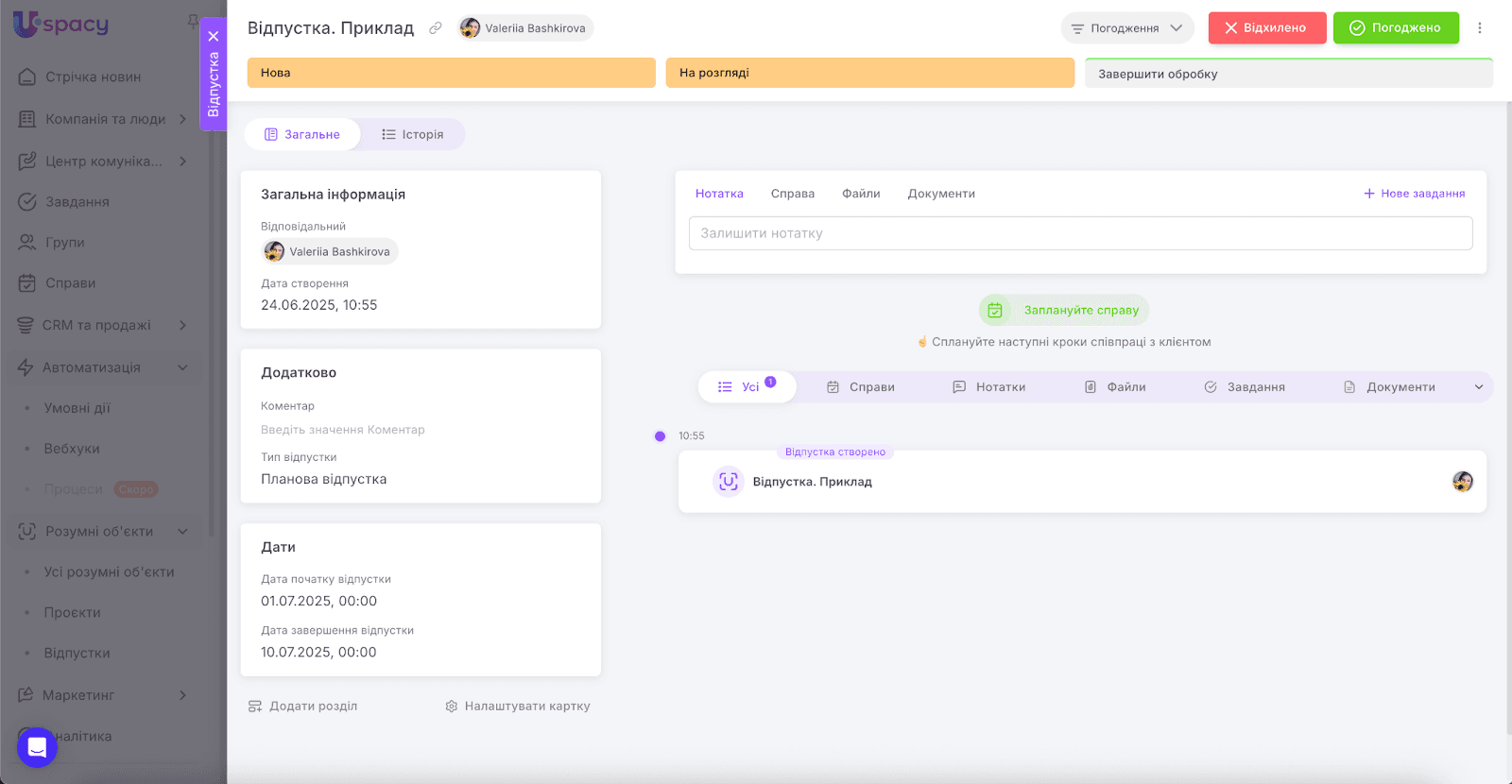Select the Файли tab in note panel
1512x784 pixels.
tap(861, 194)
